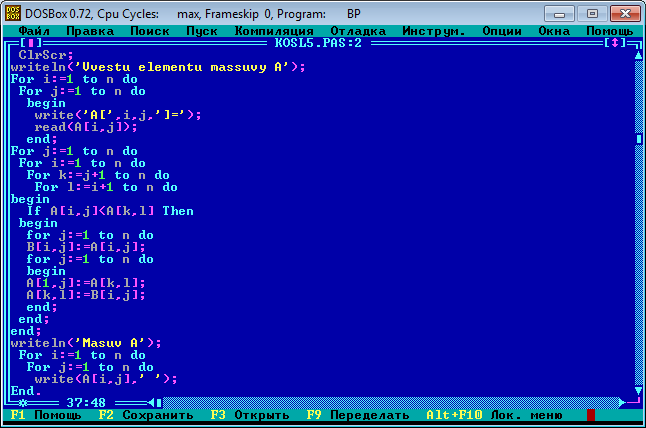This screenshot has height=428, width=646.
Task: Click the red block in status bar
Action: (591, 415)
